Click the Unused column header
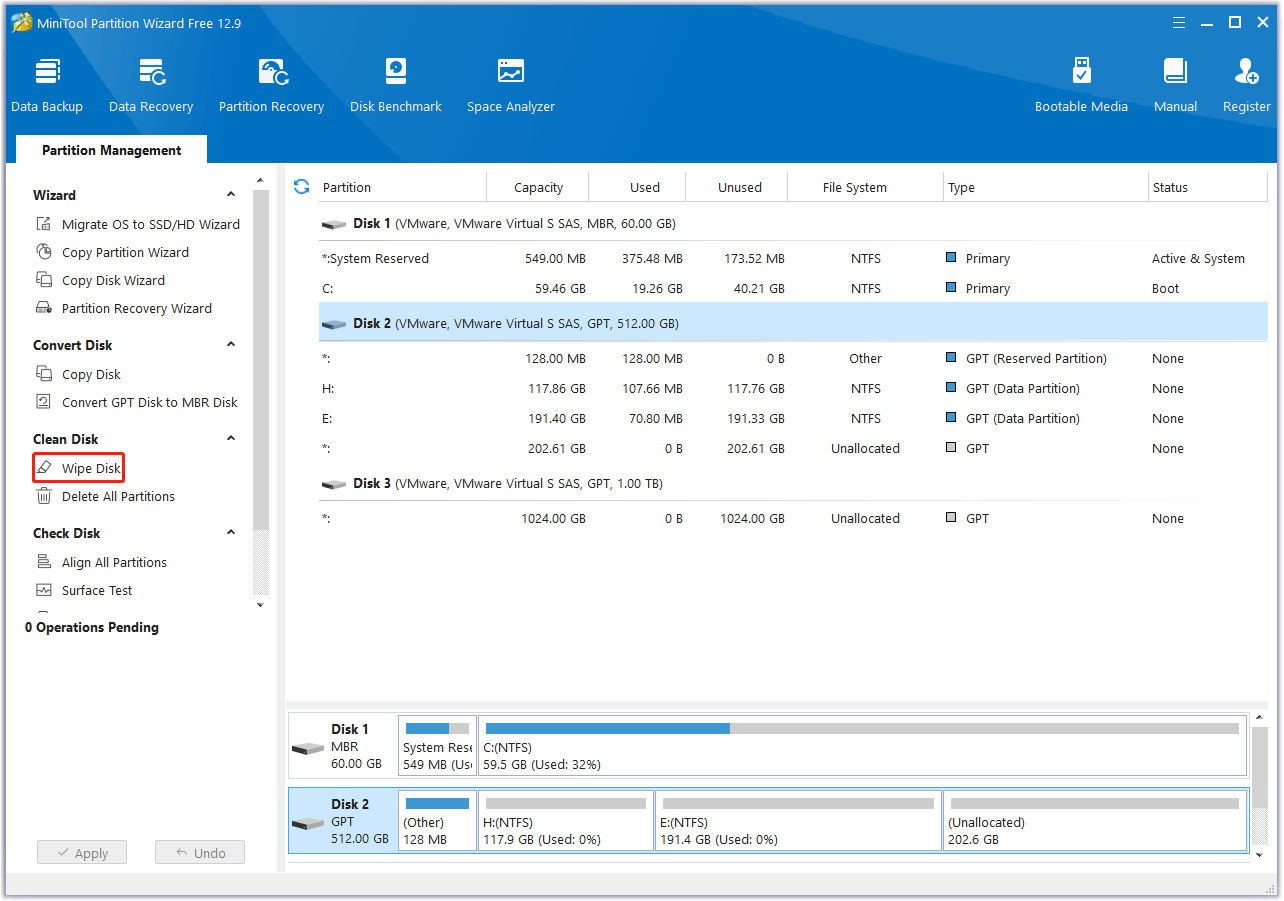Screen dimensions: 1284x901 click(x=737, y=187)
